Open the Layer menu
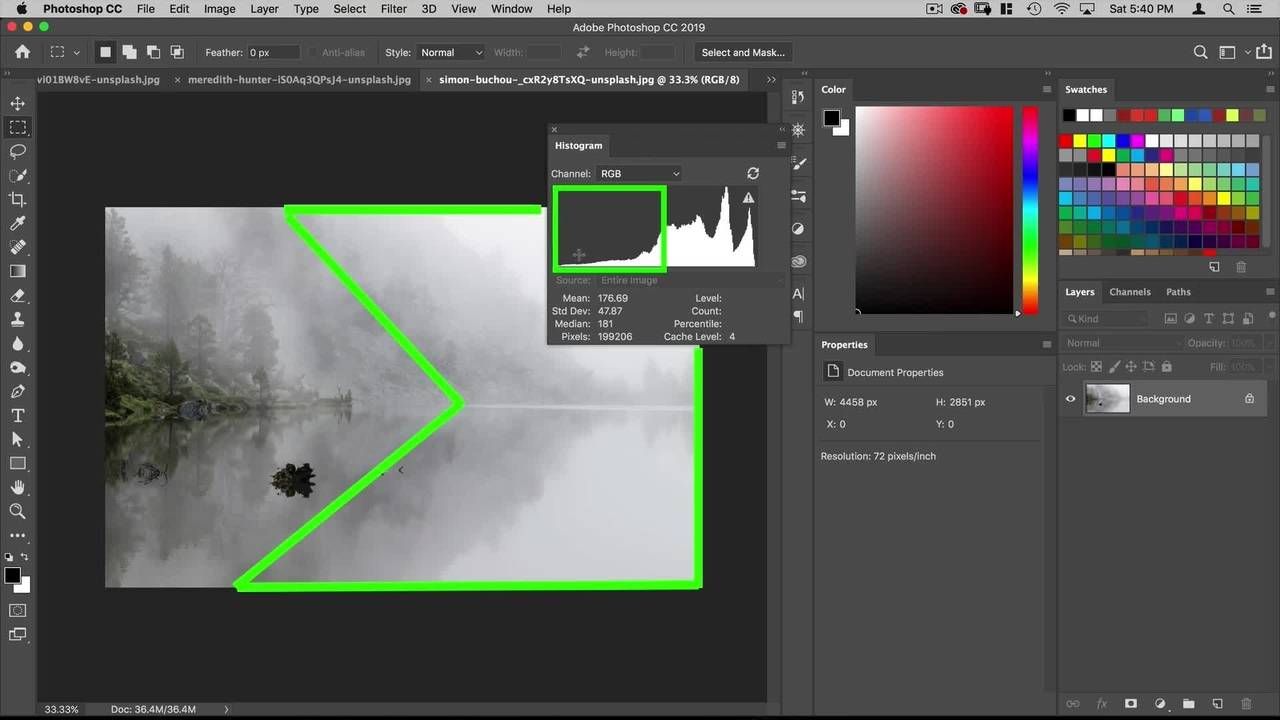Image resolution: width=1280 pixels, height=720 pixels. [x=264, y=9]
